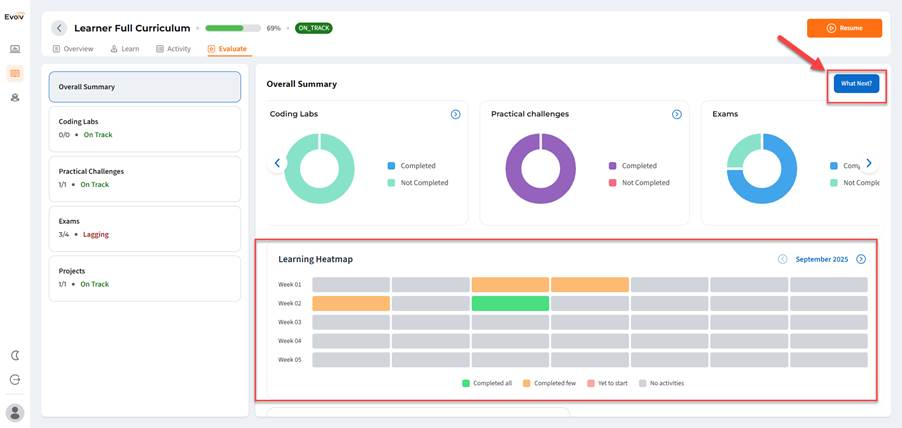Click the logout icon in the sidebar
The height and width of the screenshot is (428, 902).
click(x=15, y=380)
